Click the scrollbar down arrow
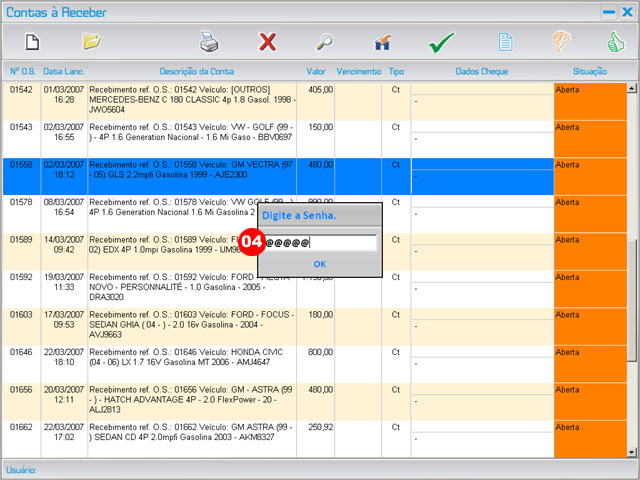This screenshot has height=480, width=640. tap(632, 452)
